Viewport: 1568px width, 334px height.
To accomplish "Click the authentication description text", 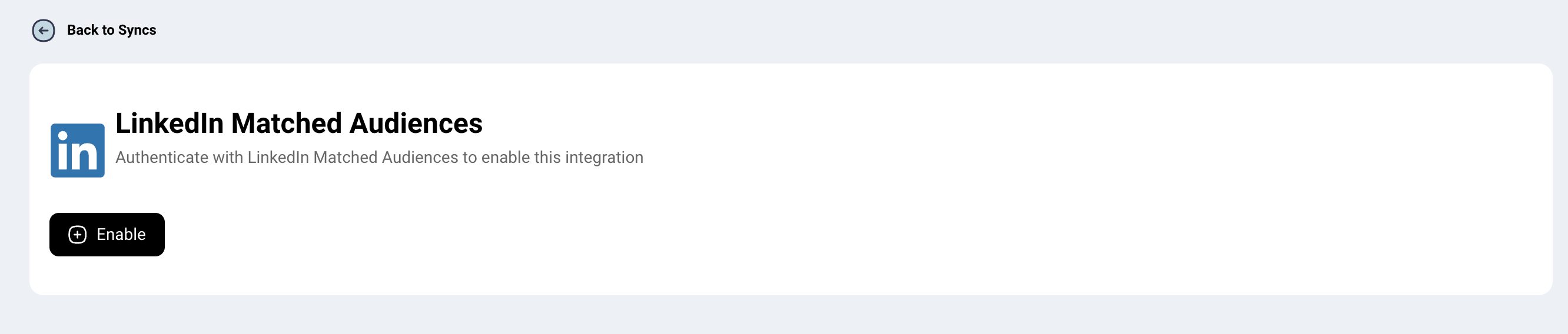I will point(379,158).
